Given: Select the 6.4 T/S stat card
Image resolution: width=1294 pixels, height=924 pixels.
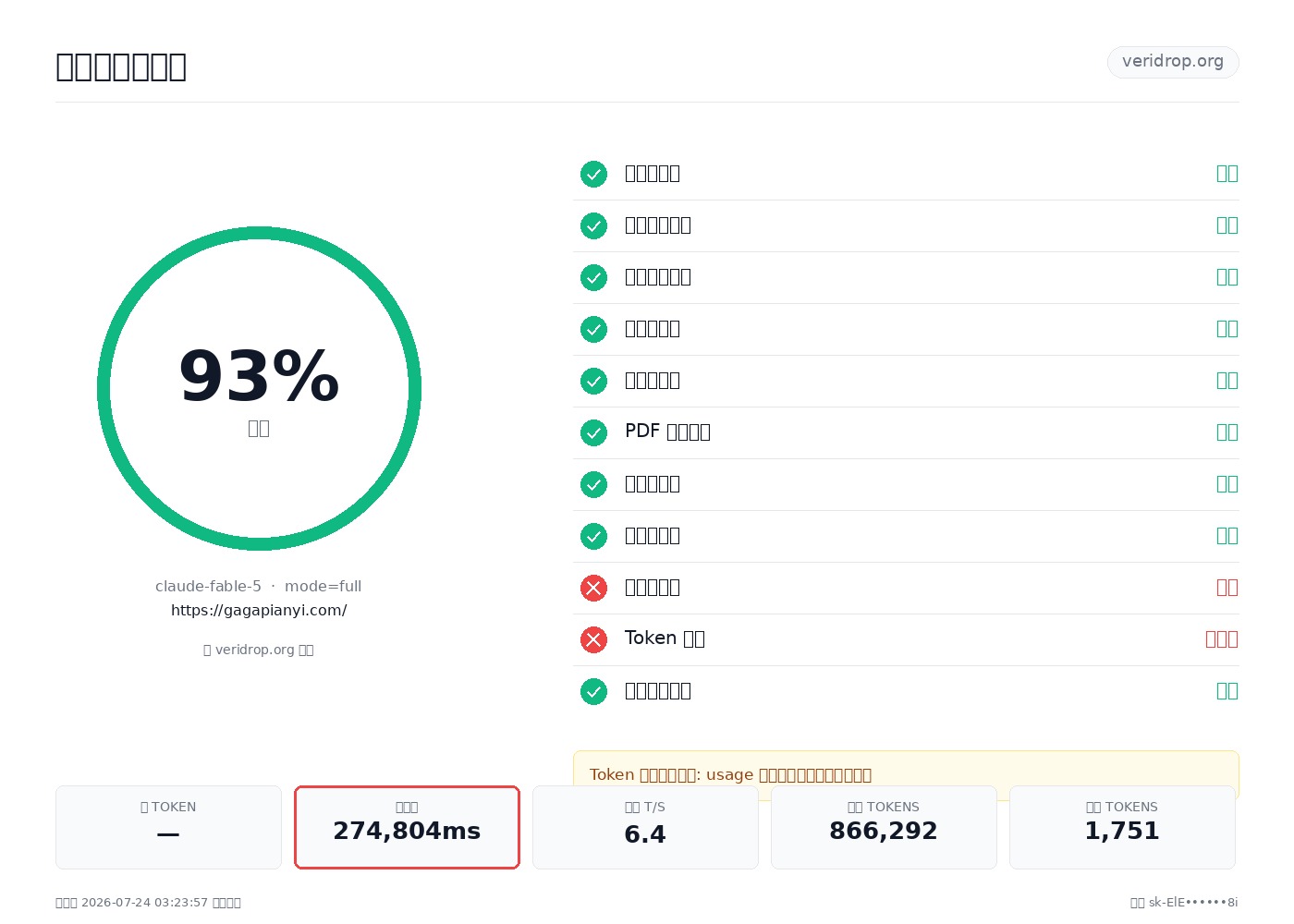Looking at the screenshot, I should click(x=645, y=827).
